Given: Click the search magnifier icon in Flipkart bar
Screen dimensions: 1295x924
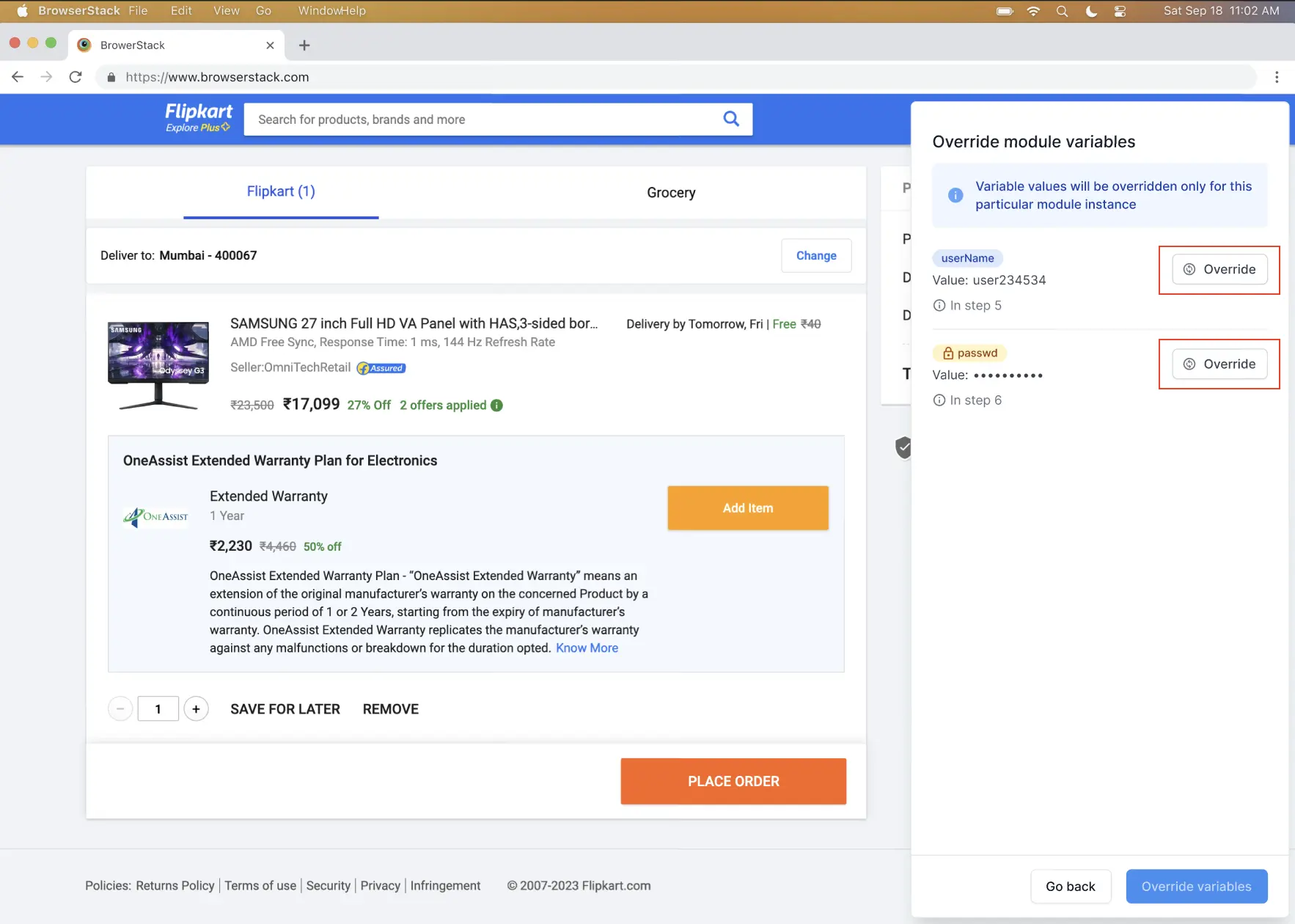Looking at the screenshot, I should pos(730,119).
